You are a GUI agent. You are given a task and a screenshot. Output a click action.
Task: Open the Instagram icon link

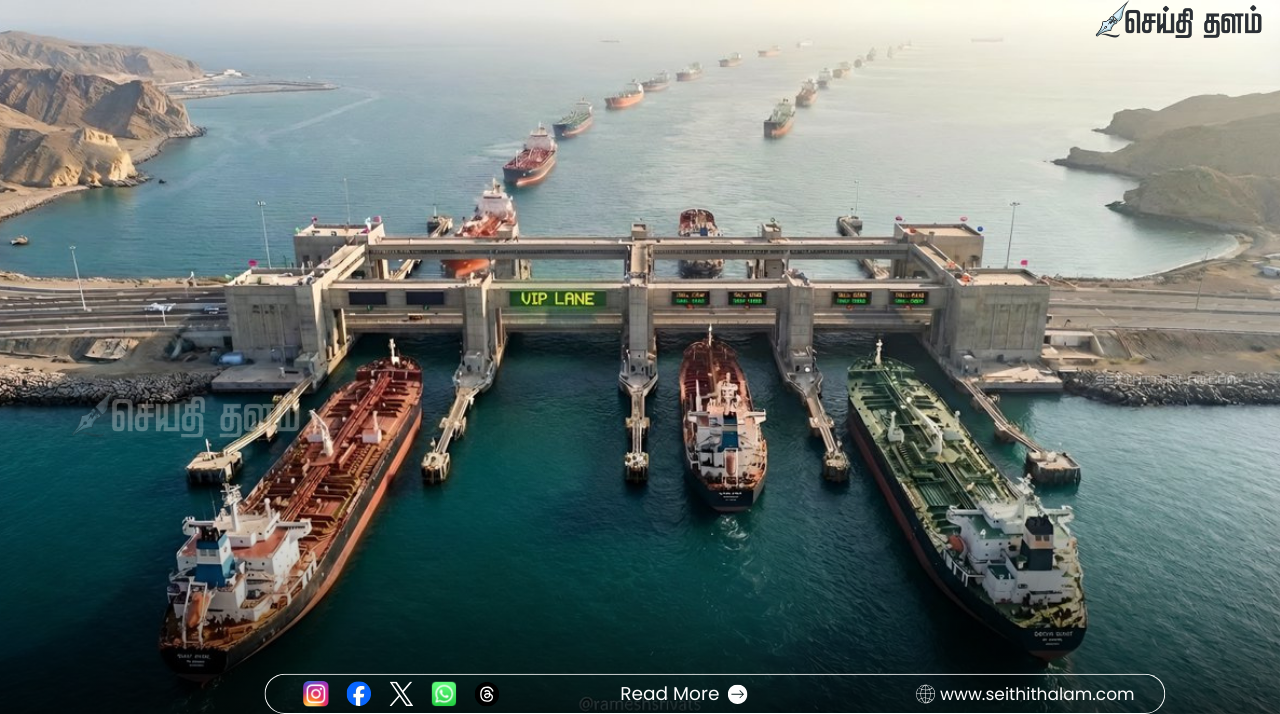[x=316, y=694]
